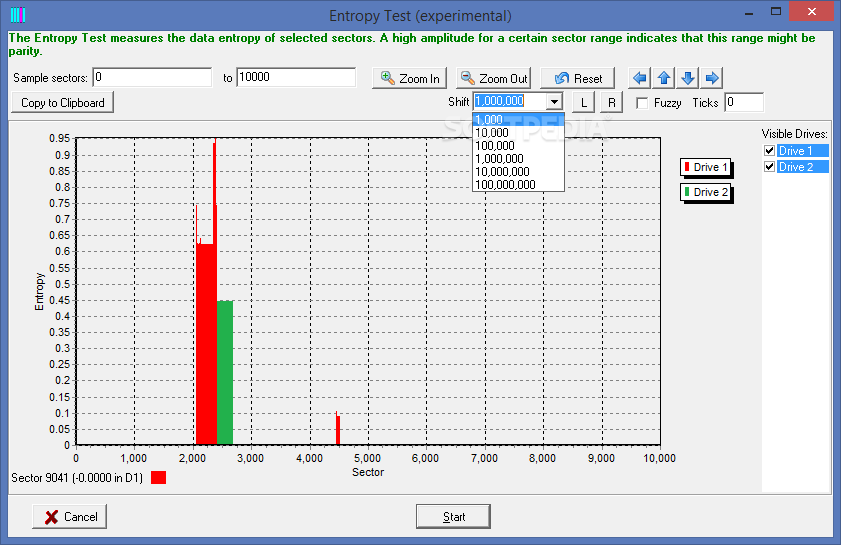Screen dimensions: 841x545
Task: Minimize the Entropy Test window
Action: pos(750,12)
